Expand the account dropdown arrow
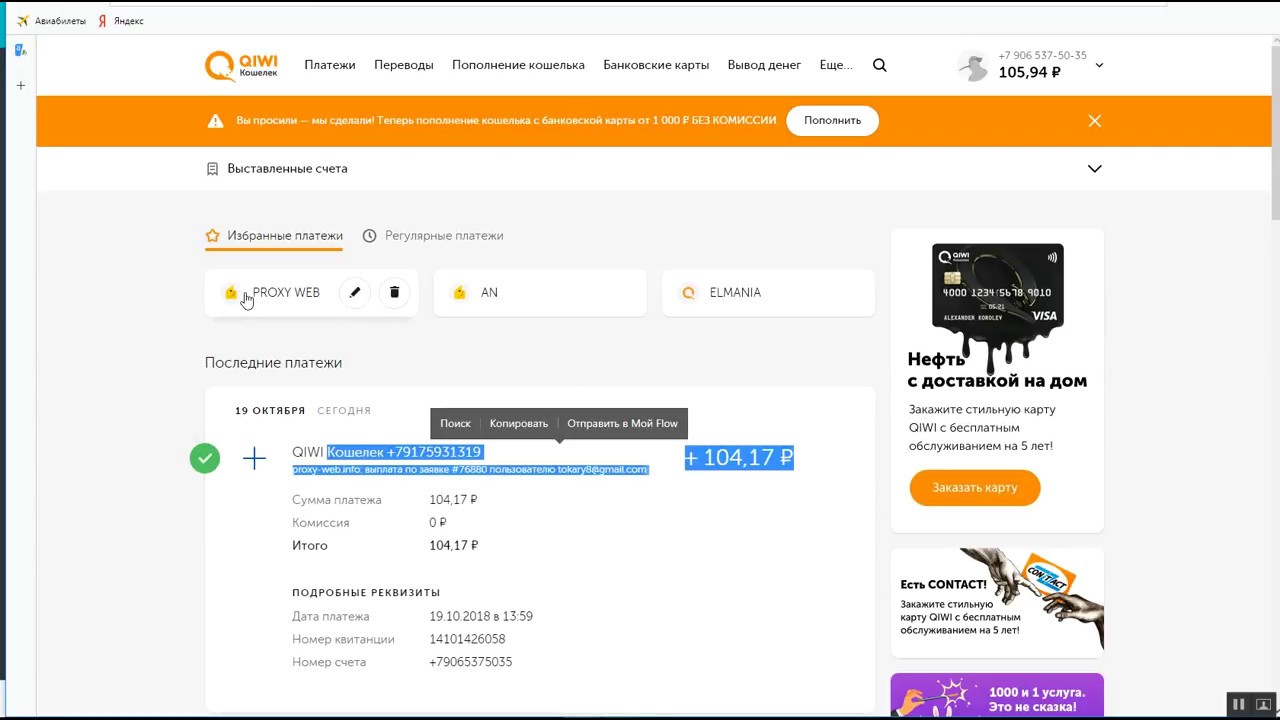Screen dimensions: 1280x720 point(1099,65)
